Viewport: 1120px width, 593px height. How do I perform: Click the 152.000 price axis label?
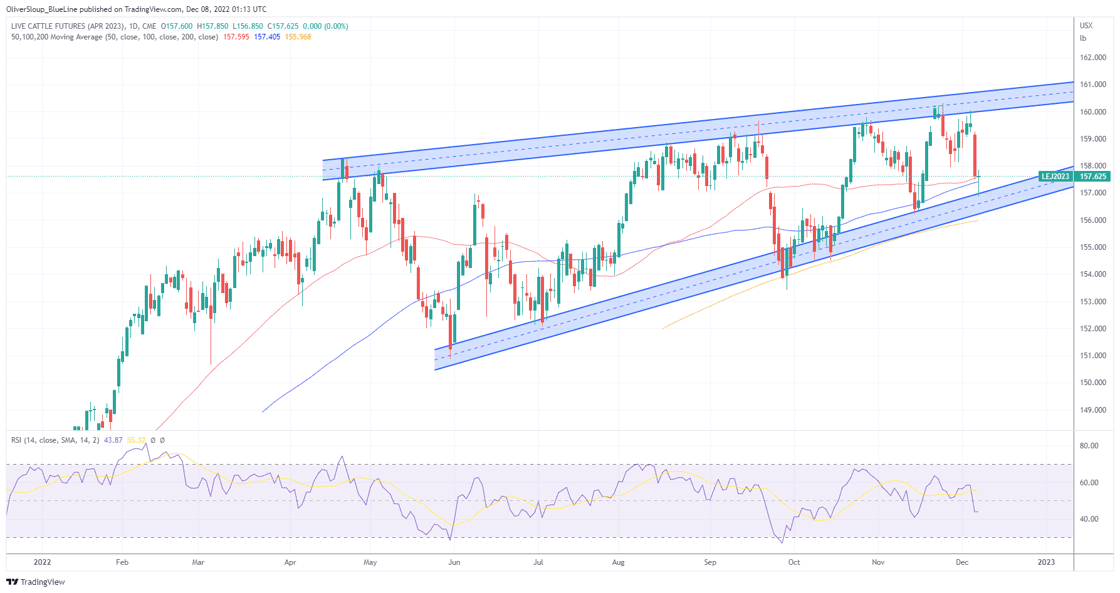click(x=1093, y=329)
